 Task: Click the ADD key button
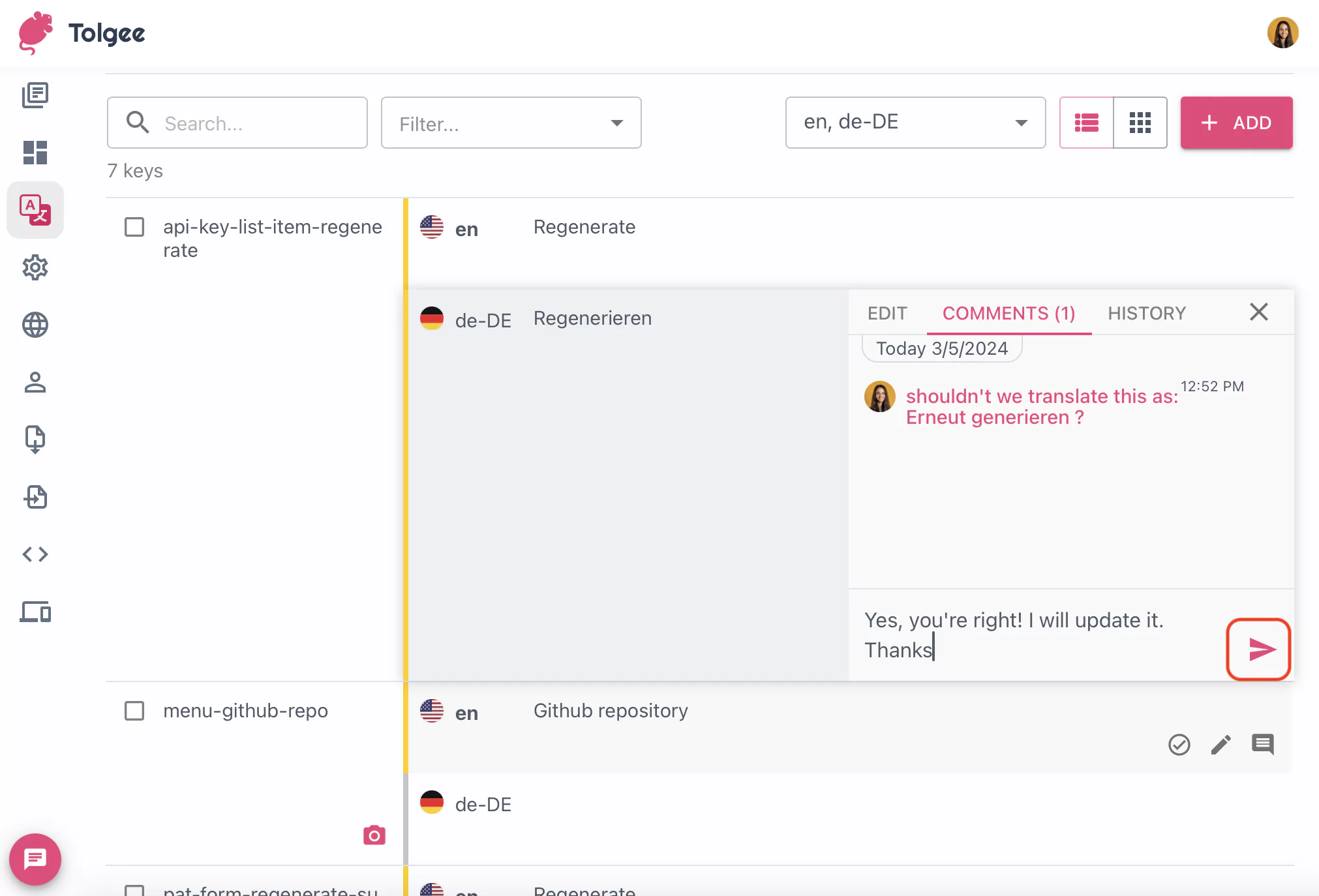coord(1236,123)
